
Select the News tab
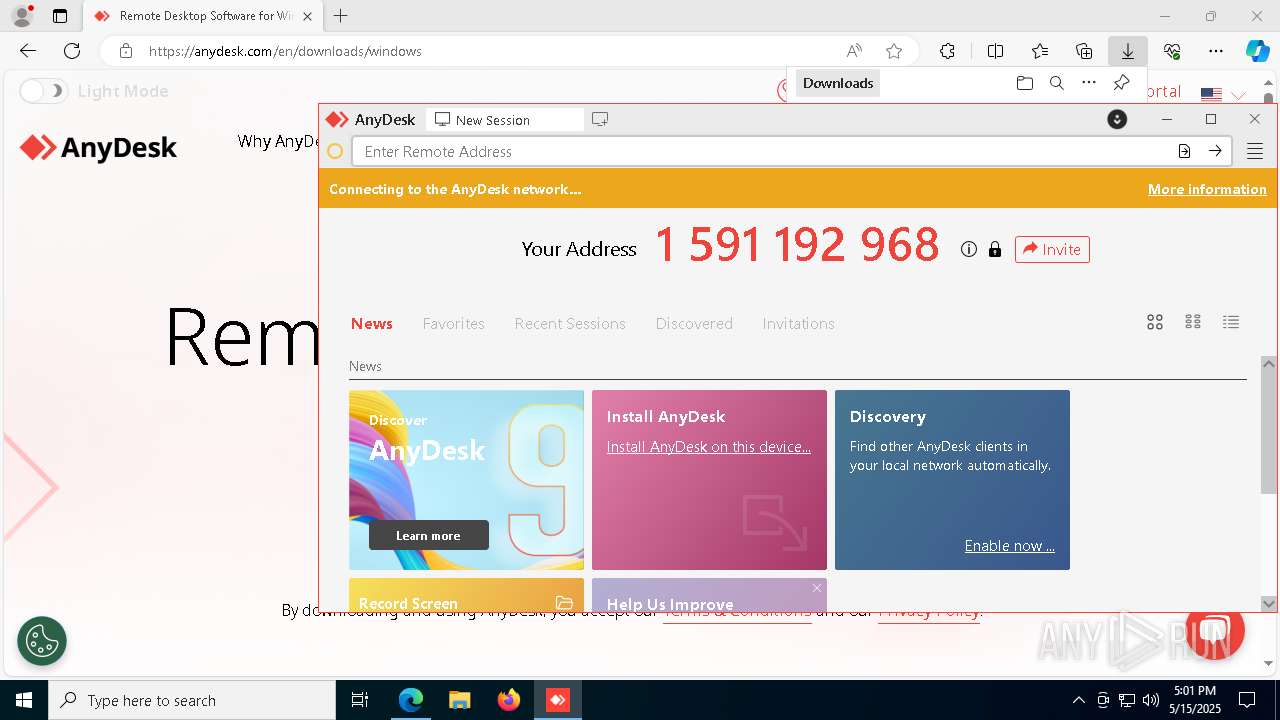point(372,323)
